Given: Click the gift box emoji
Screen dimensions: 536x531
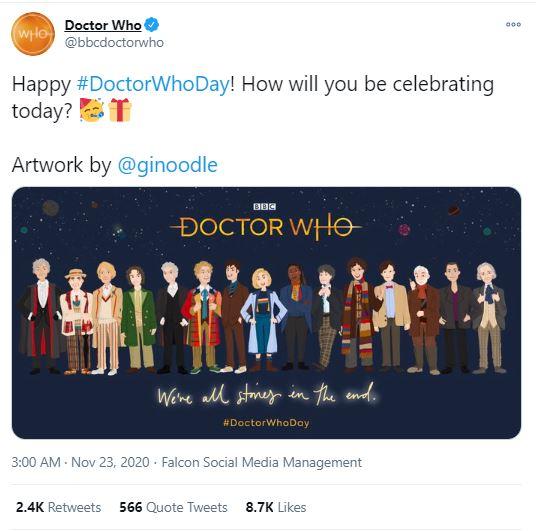Looking at the screenshot, I should (120, 110).
